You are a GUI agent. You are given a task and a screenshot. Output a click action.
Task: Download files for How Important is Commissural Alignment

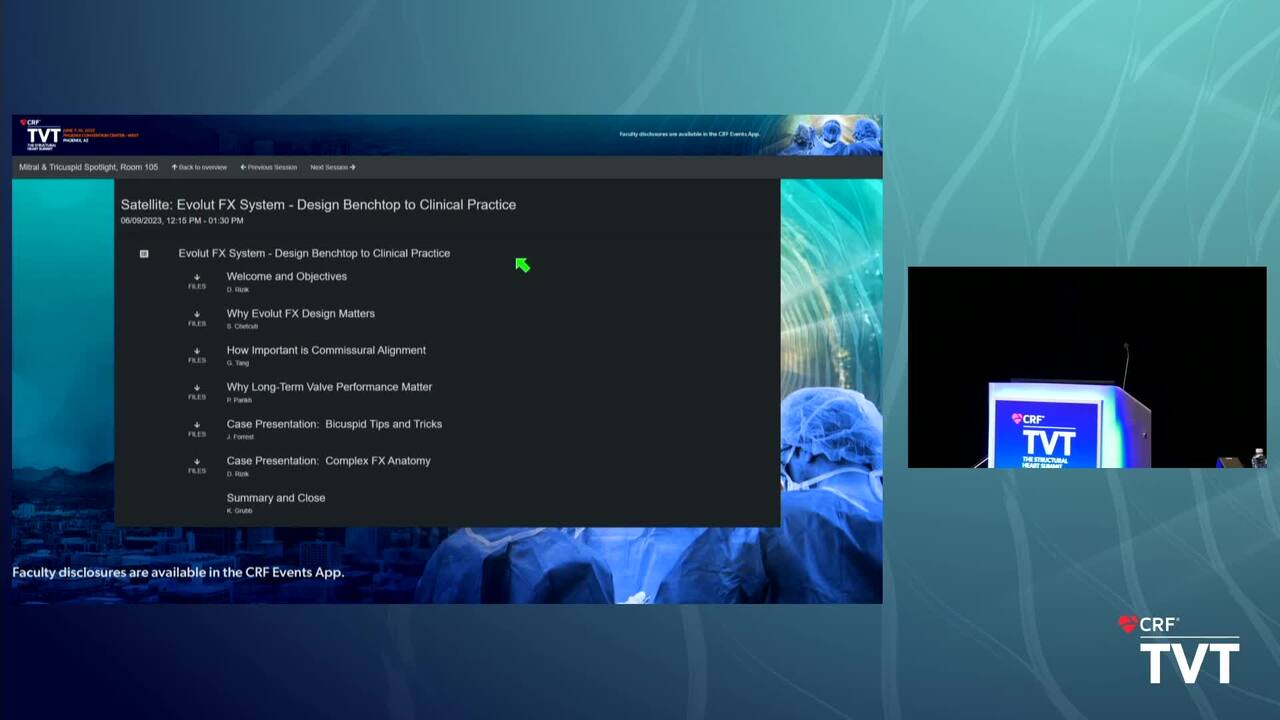coord(197,355)
